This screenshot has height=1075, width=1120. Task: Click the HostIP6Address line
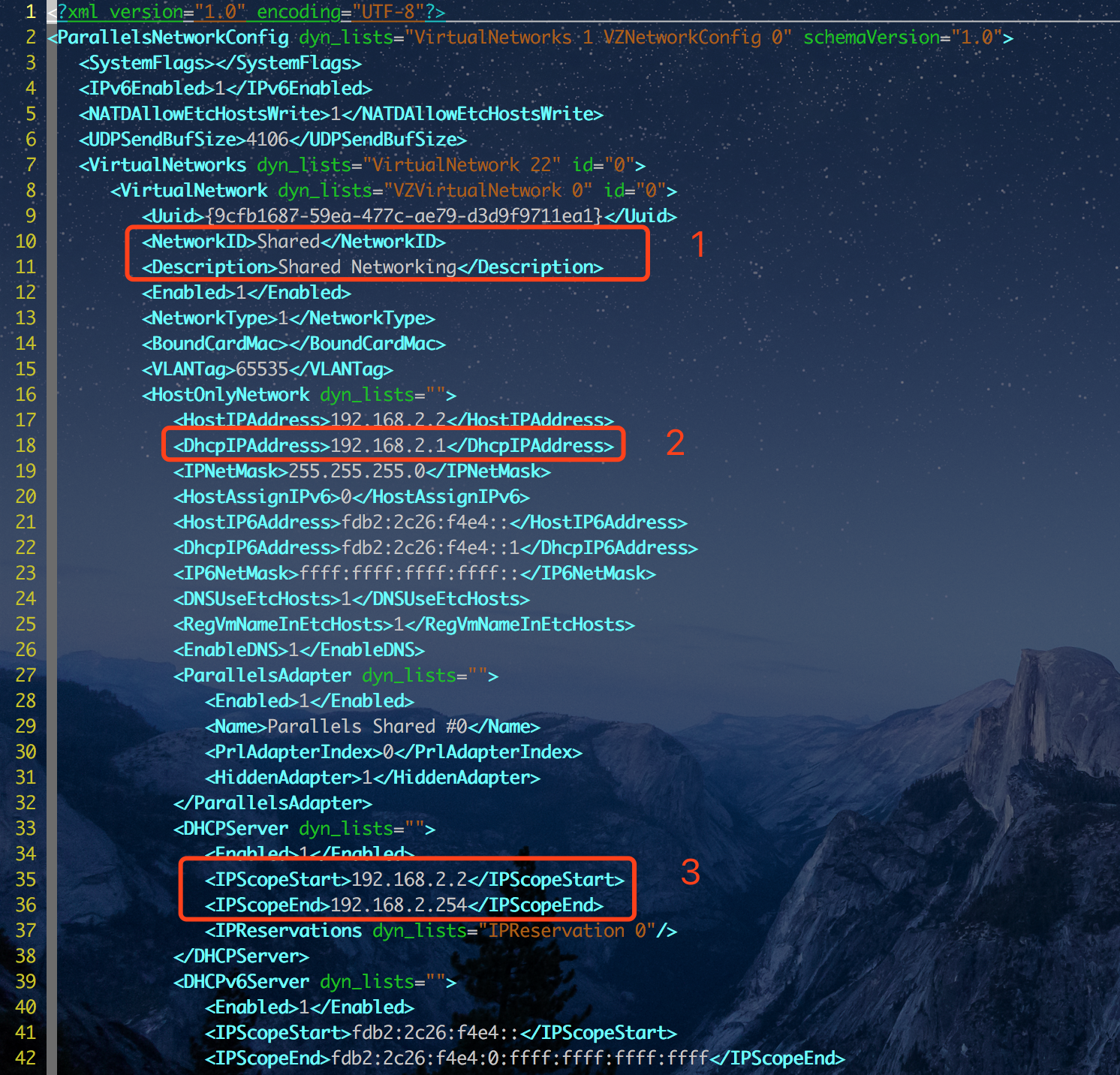(431, 522)
